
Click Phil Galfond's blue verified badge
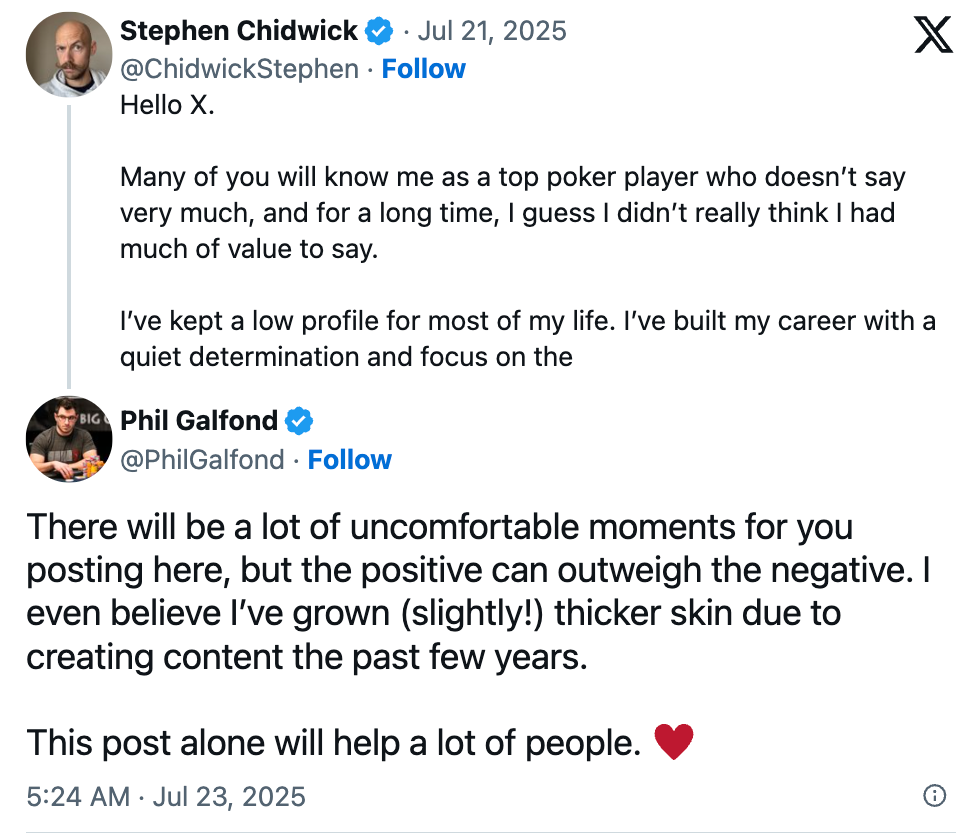(299, 421)
